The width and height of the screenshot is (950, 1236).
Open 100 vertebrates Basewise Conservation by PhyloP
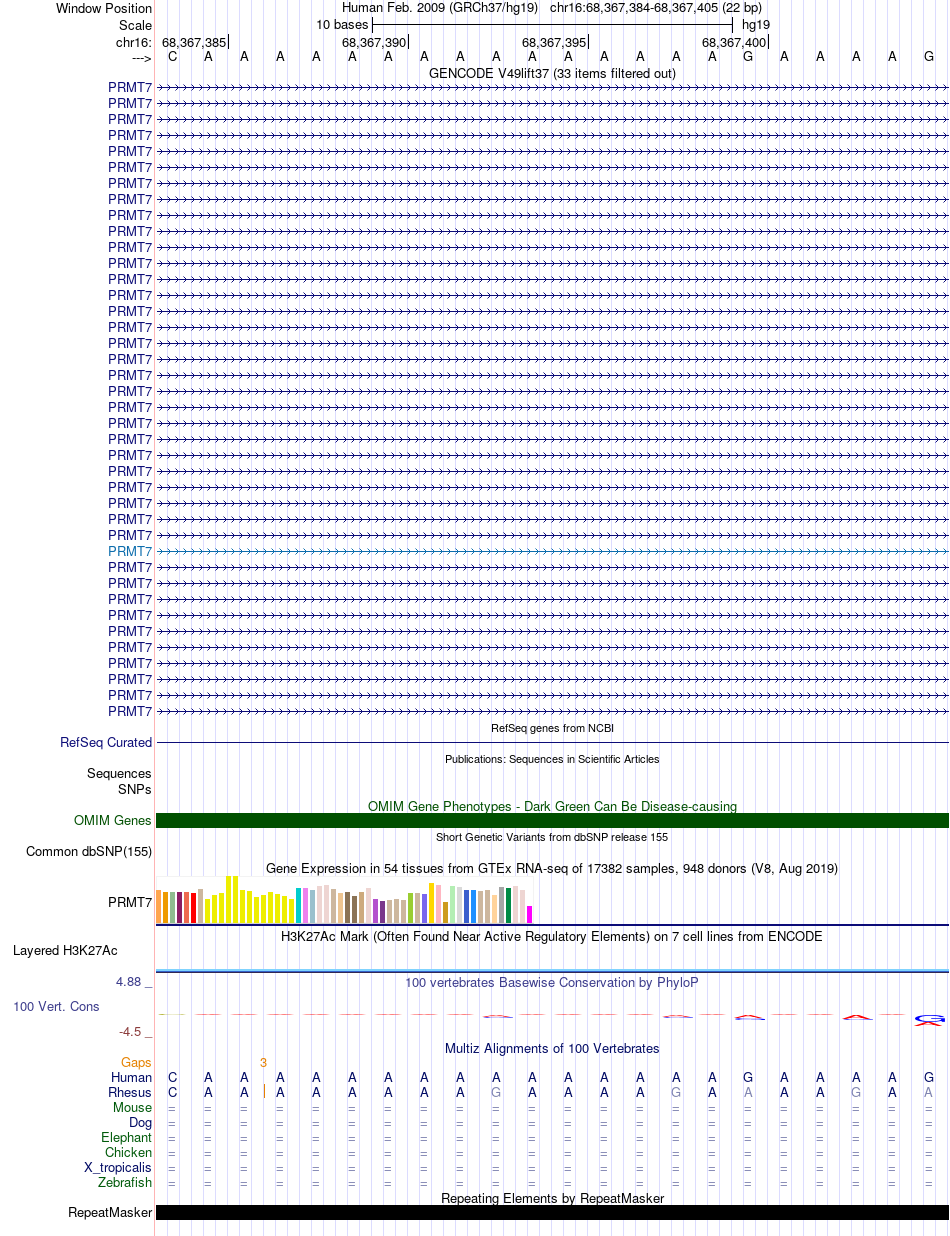(552, 983)
